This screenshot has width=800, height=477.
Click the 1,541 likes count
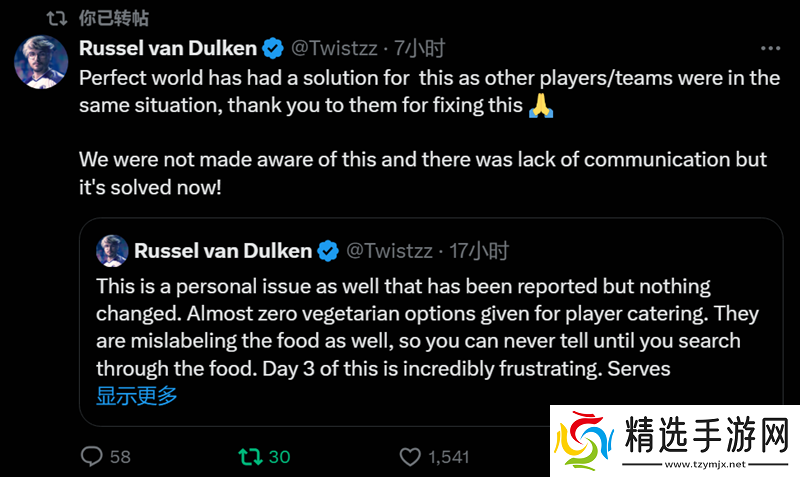click(x=448, y=456)
